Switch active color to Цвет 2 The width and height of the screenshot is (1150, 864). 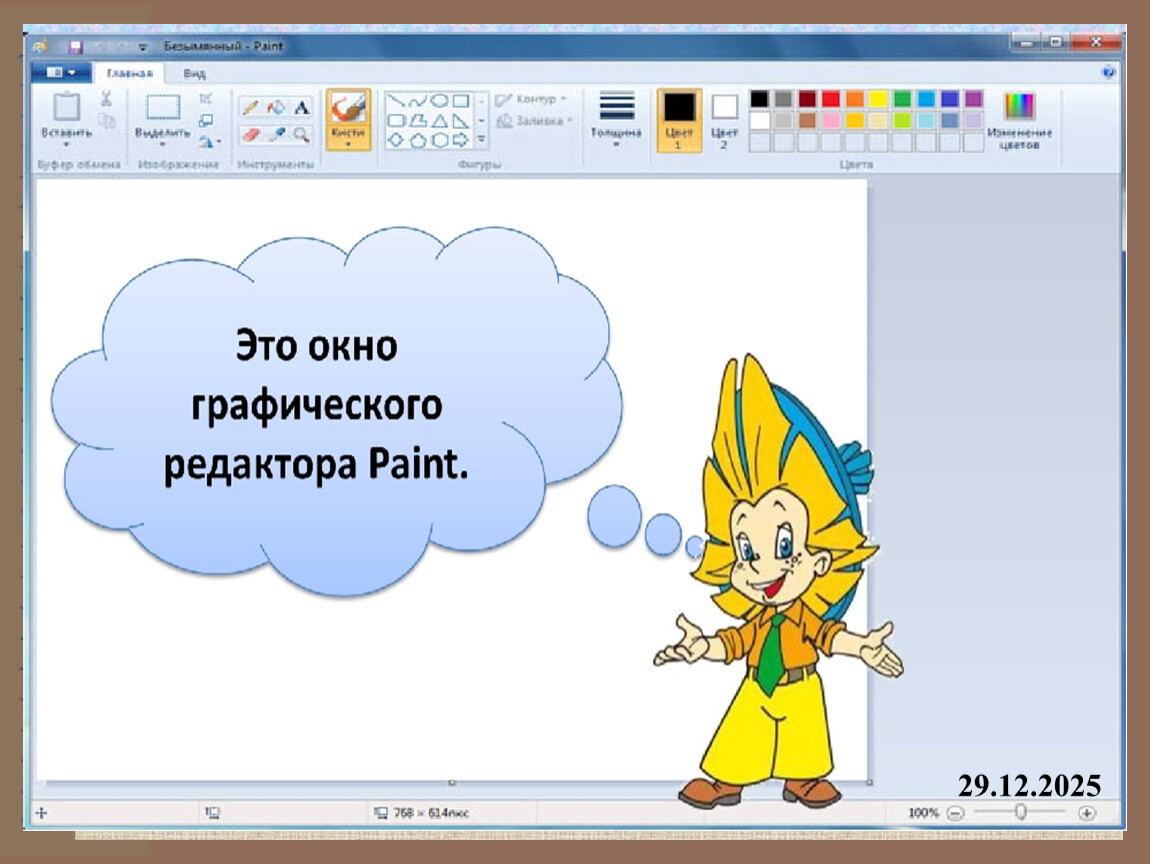pos(724,117)
